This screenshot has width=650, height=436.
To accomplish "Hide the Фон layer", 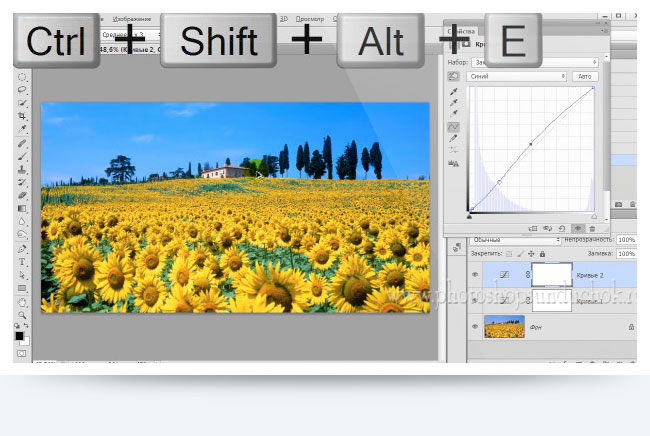I will pos(475,327).
